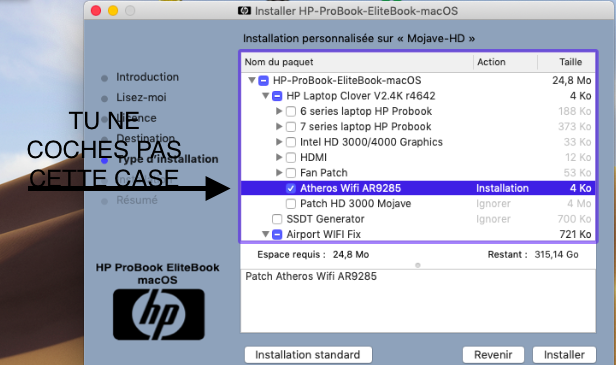Click the Installer button

click(x=564, y=355)
